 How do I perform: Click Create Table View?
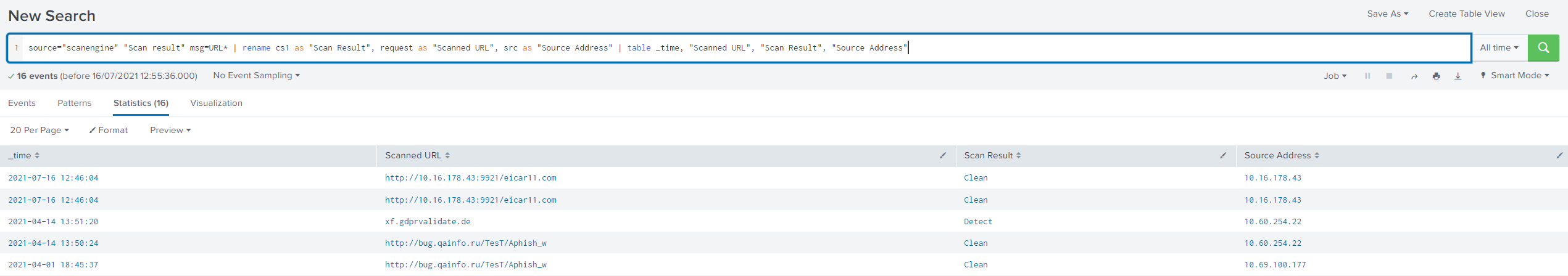click(x=1466, y=14)
